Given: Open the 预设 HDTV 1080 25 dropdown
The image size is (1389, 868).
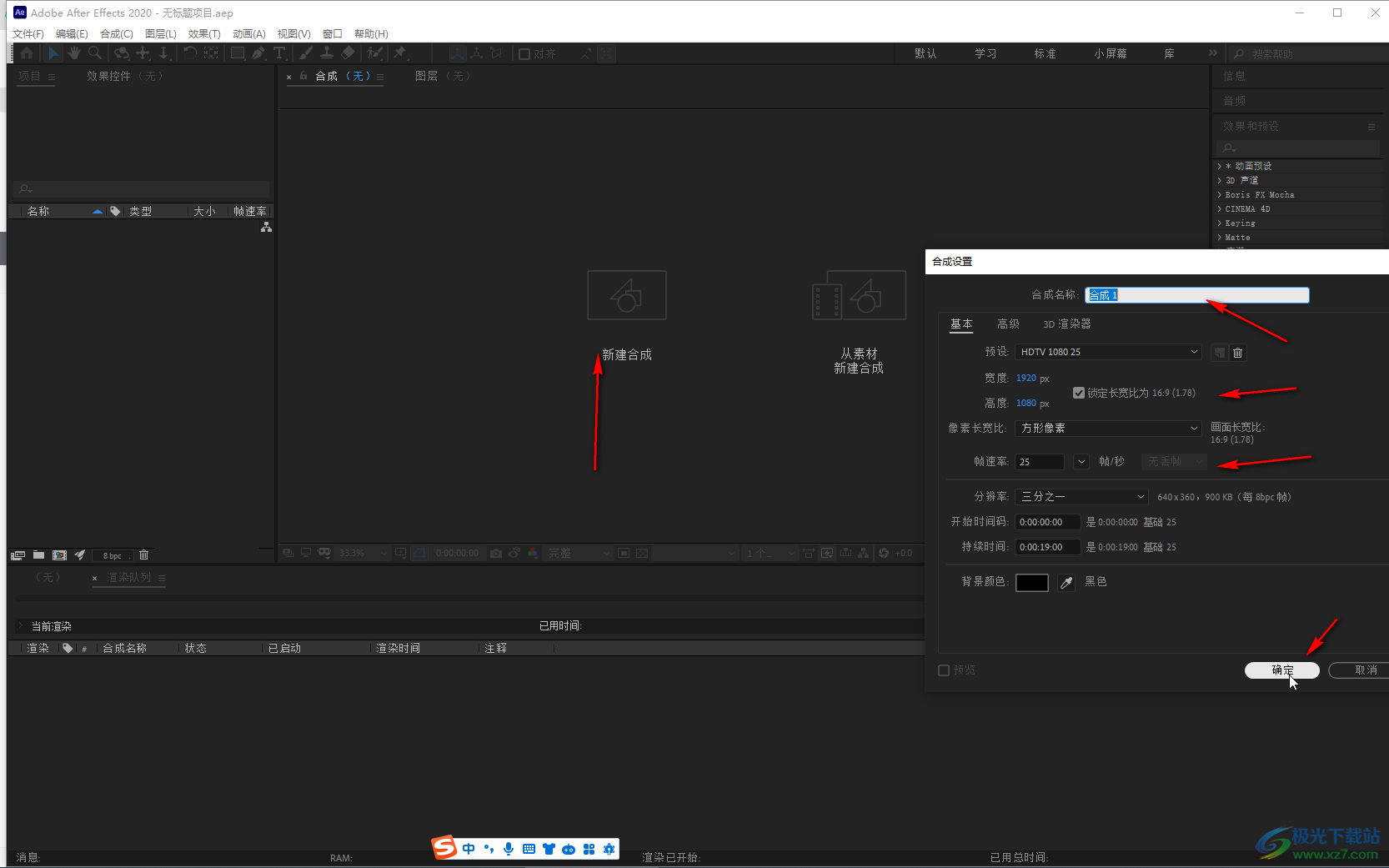Looking at the screenshot, I should [1107, 352].
